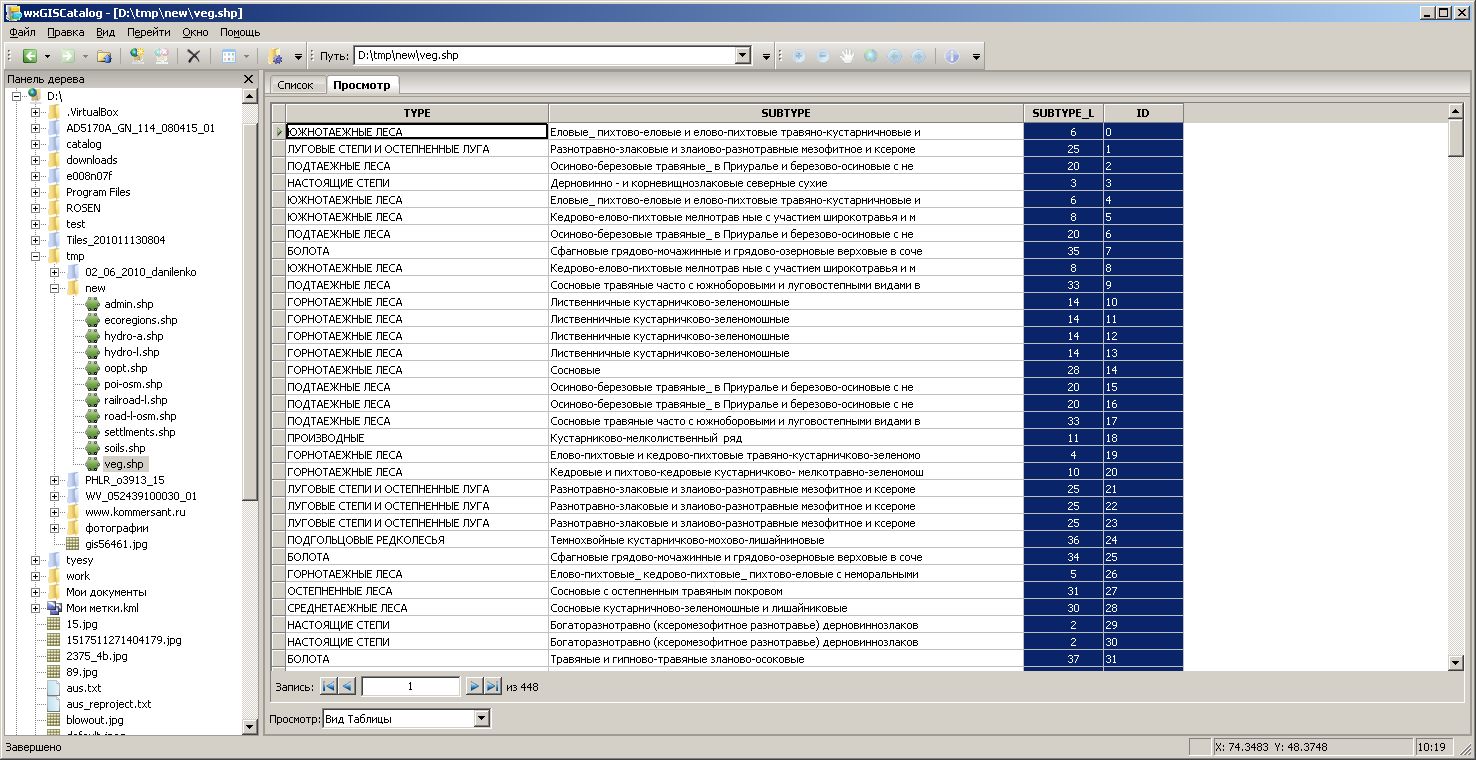Jump to the last record
The image size is (1476, 760).
point(492,686)
